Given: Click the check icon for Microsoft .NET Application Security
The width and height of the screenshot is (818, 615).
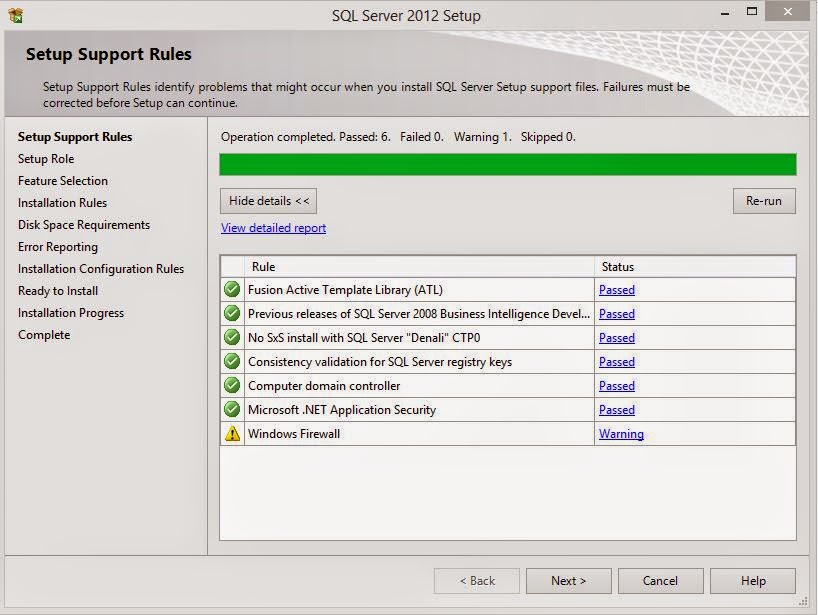Looking at the screenshot, I should [x=232, y=409].
